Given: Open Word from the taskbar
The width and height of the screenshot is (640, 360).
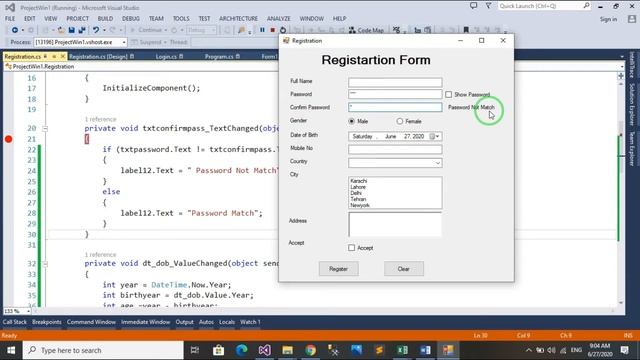Looking at the screenshot, I should tap(425, 350).
